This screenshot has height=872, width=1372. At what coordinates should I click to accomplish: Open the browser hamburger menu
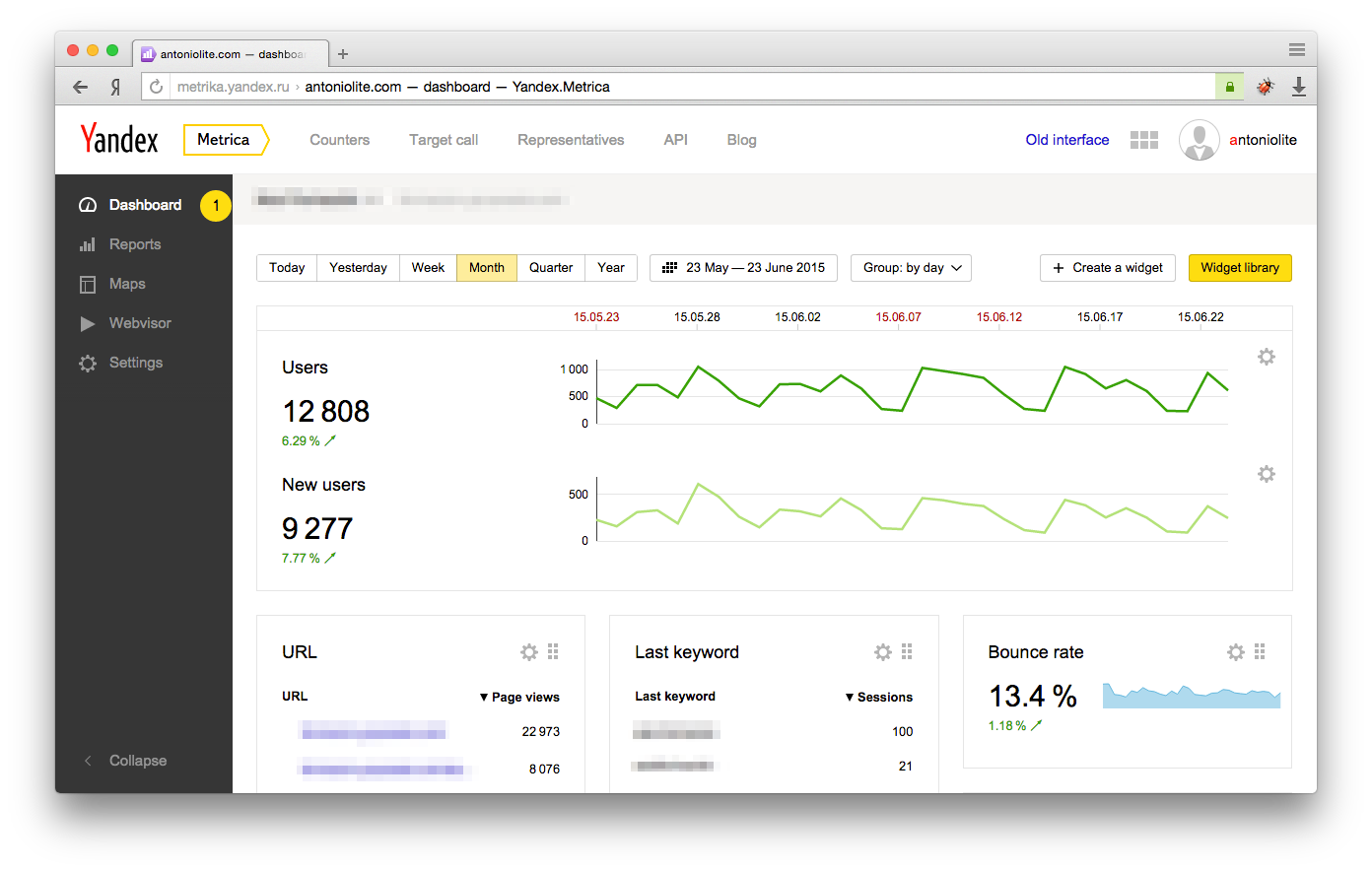[1297, 50]
